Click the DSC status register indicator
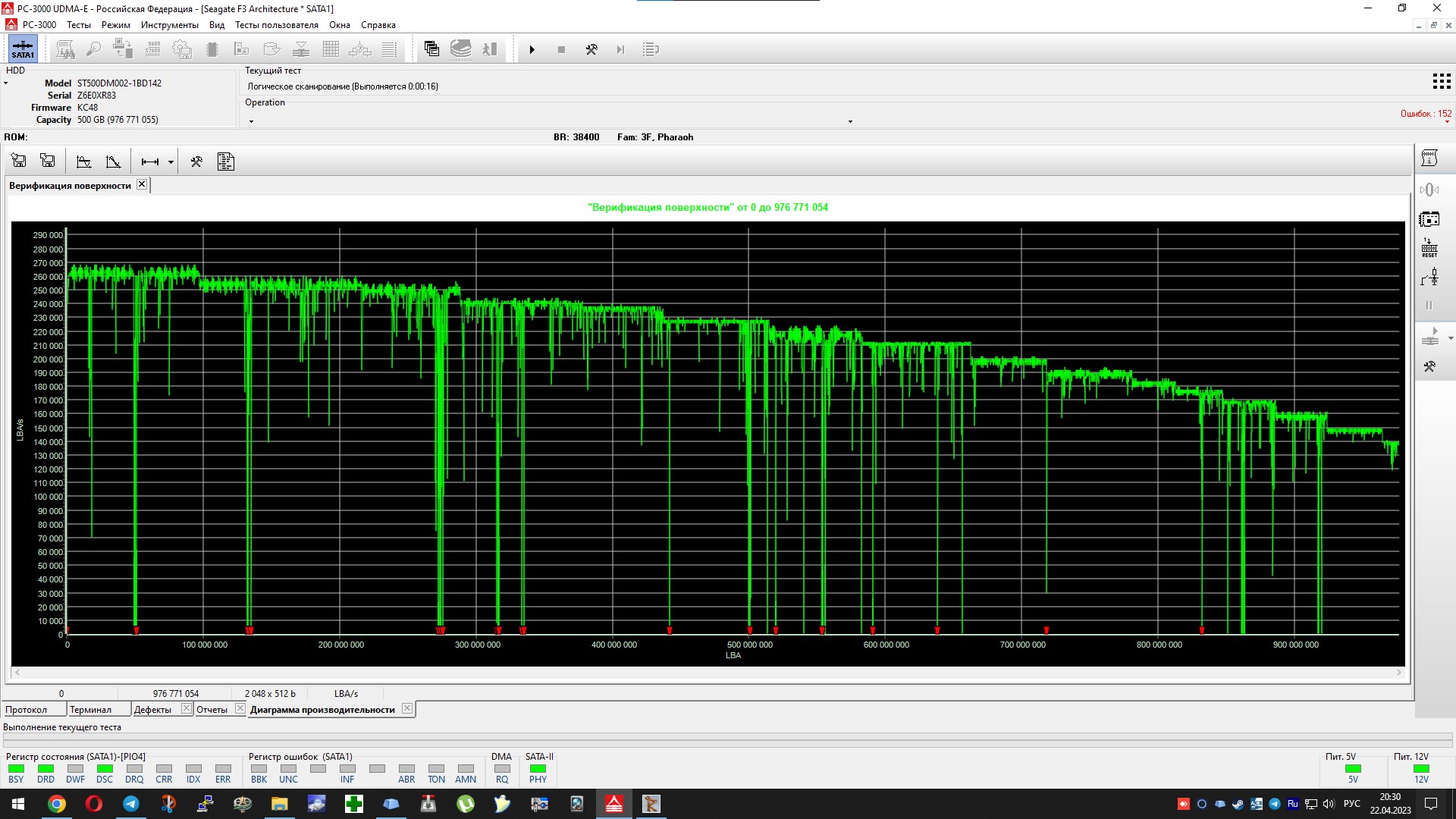 (105, 769)
